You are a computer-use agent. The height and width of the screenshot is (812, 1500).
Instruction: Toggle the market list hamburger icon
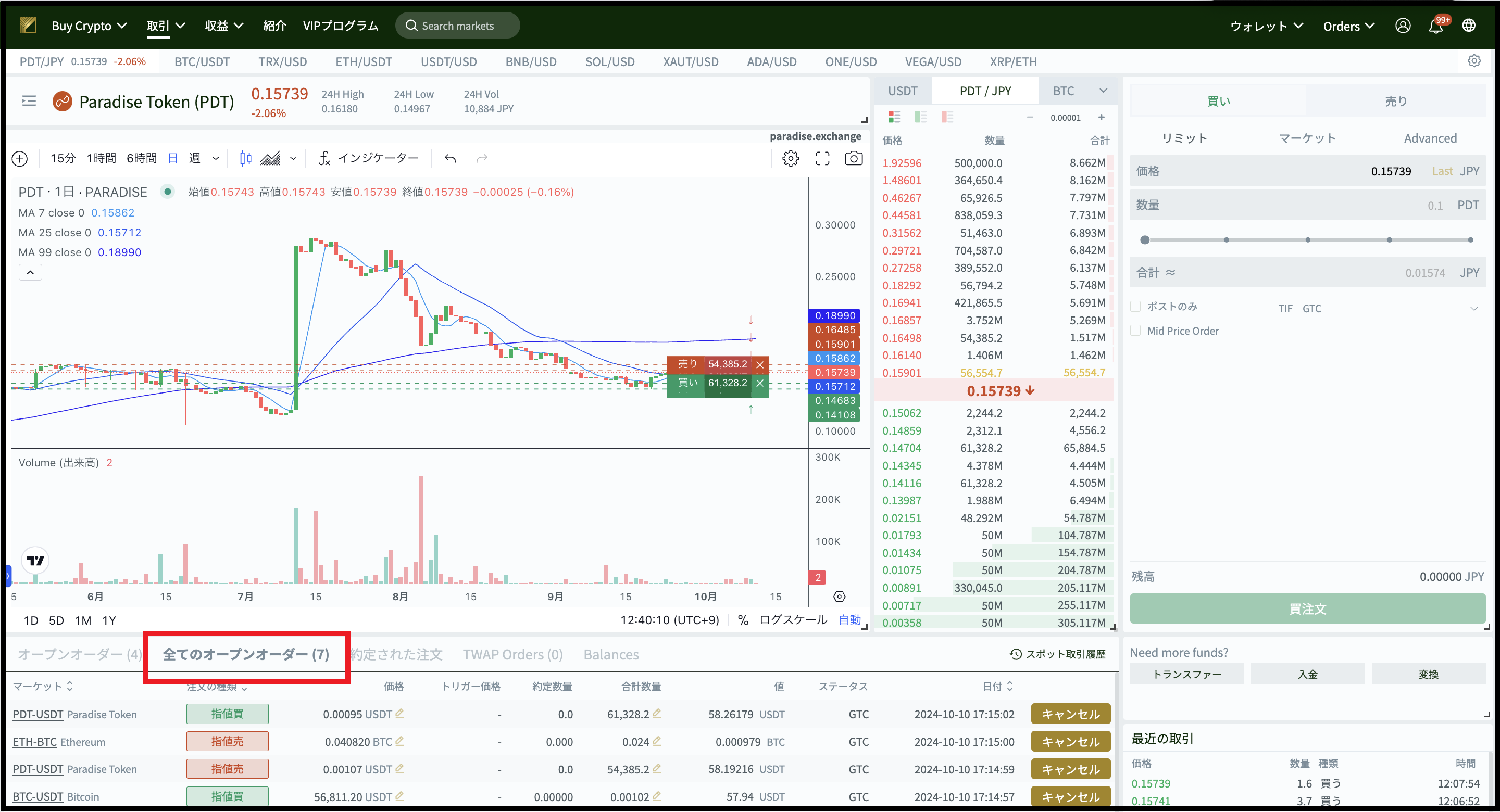click(29, 102)
